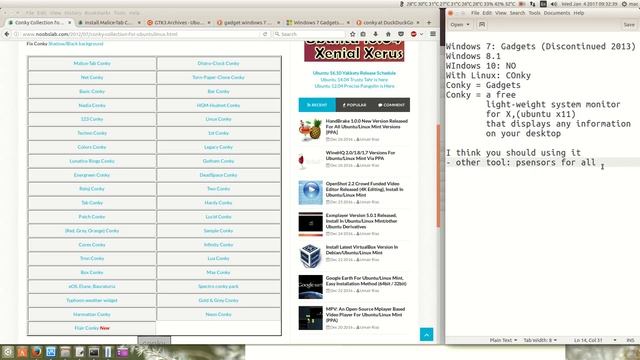Viewport: 640px width, 360px height.
Task: Click the Firefox page vertical scrollbar
Action: (438, 176)
